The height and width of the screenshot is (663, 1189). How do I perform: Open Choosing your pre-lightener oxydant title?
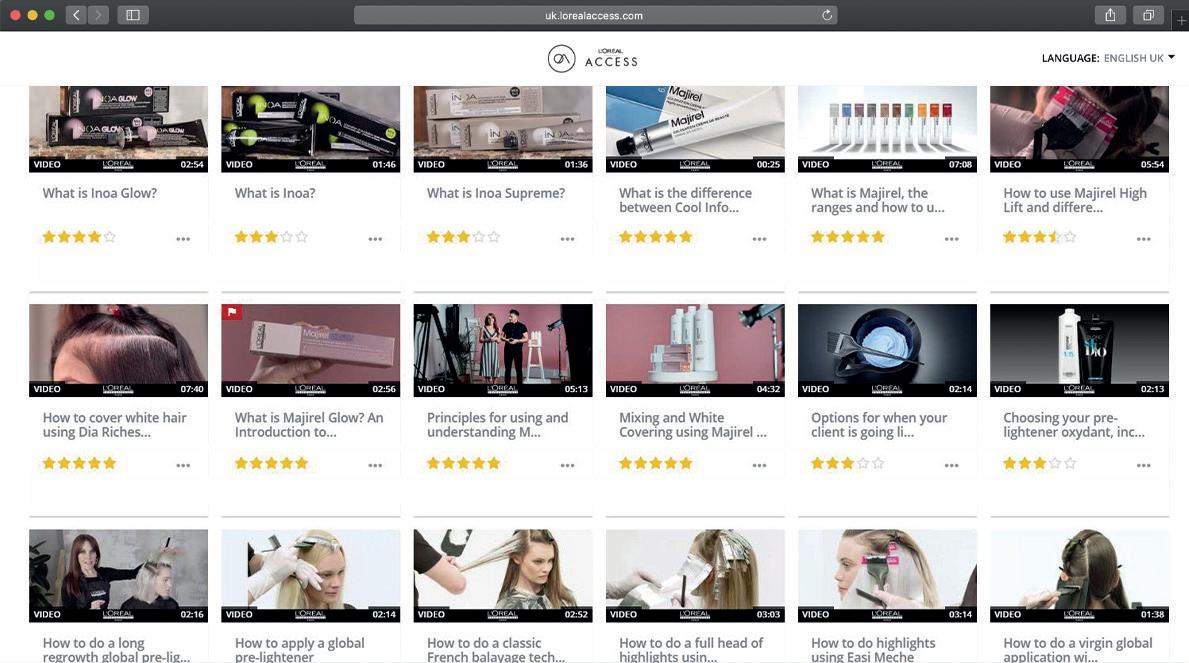tap(1074, 425)
